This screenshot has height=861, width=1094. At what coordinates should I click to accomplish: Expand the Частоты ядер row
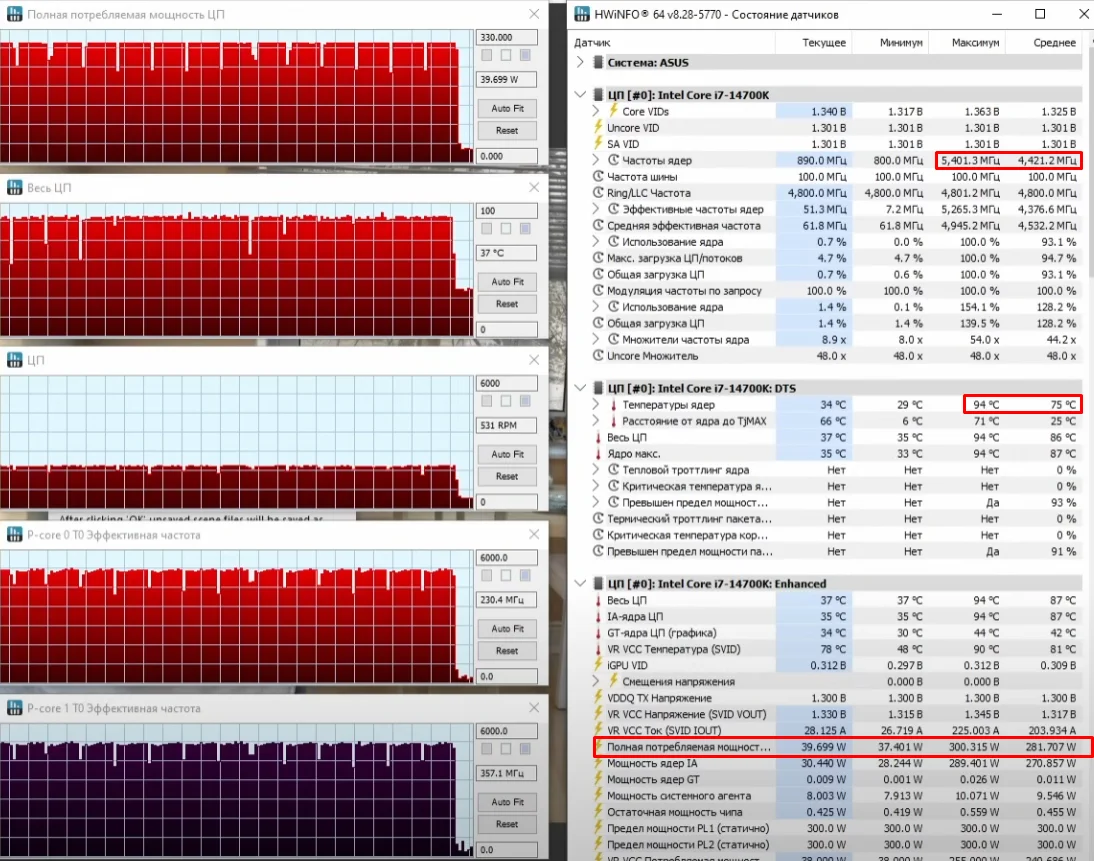pos(596,160)
